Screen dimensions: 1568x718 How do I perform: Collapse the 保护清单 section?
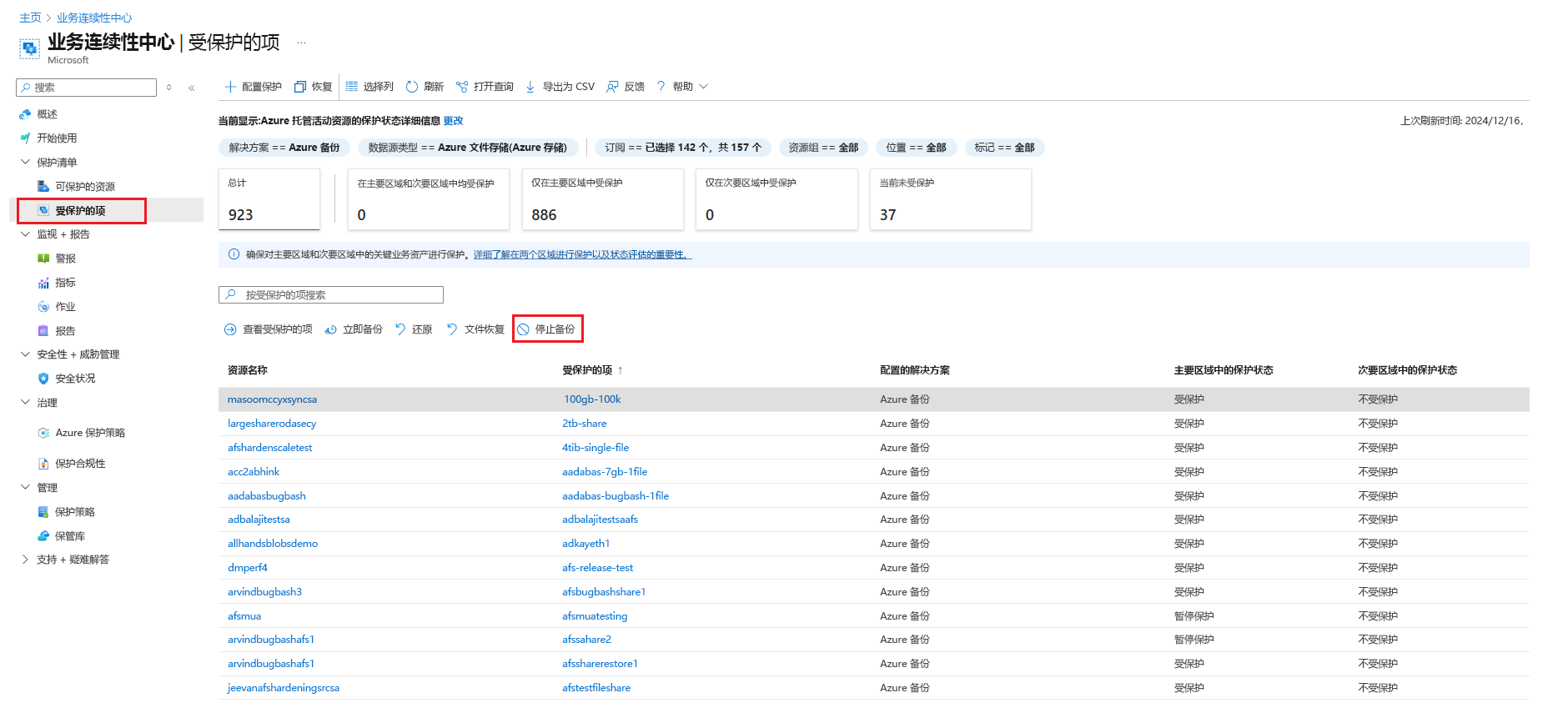coord(25,162)
